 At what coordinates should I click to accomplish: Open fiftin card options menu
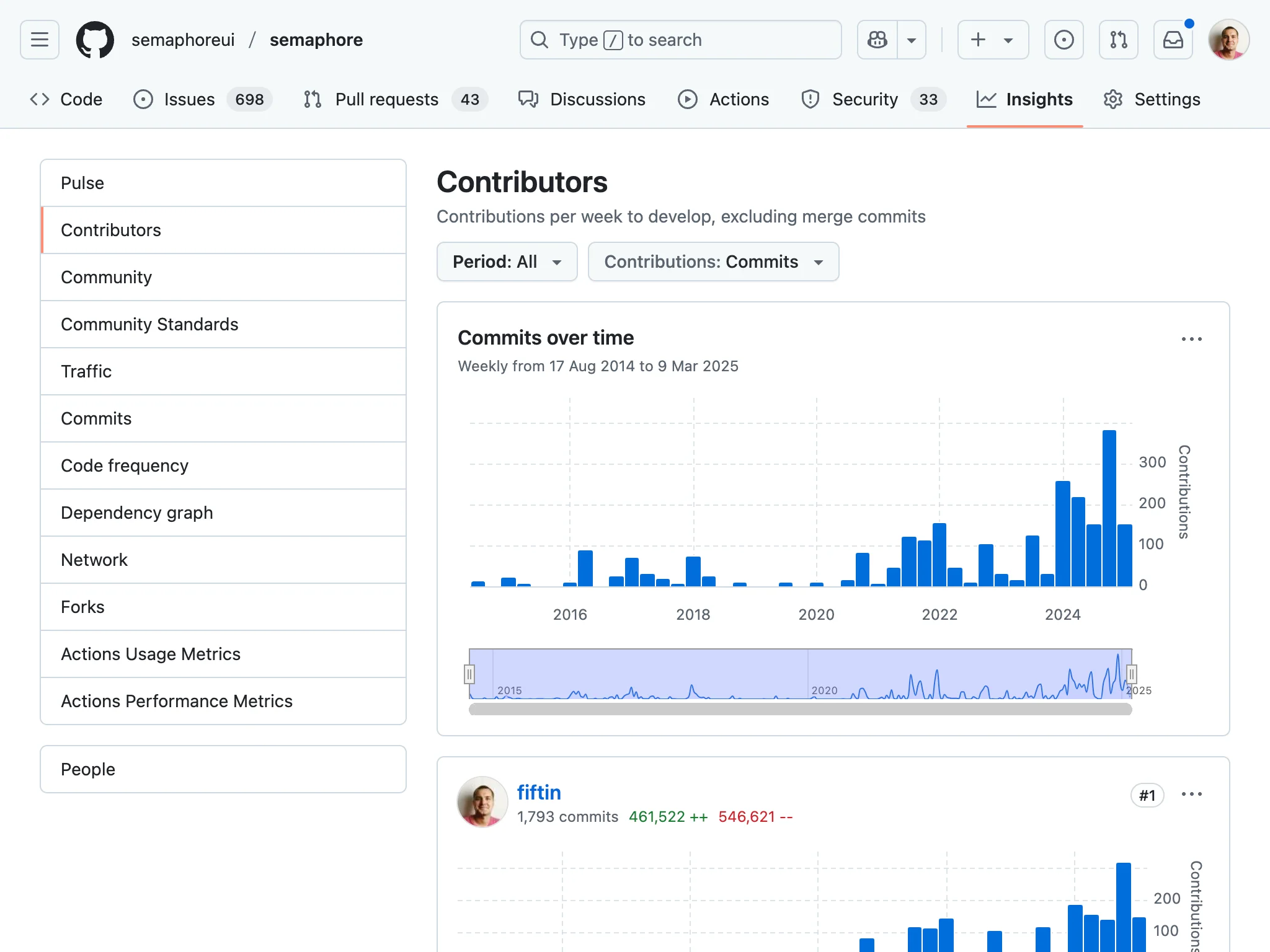tap(1191, 794)
